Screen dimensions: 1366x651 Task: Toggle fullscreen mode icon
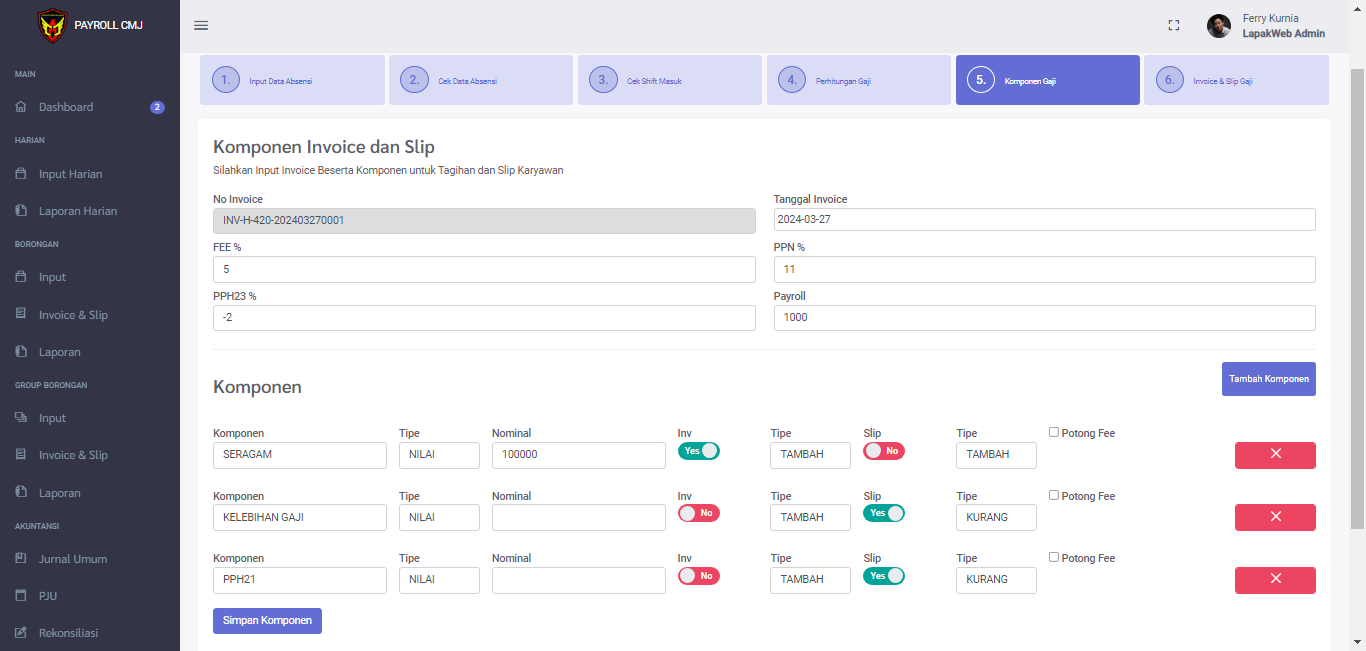(x=1174, y=26)
